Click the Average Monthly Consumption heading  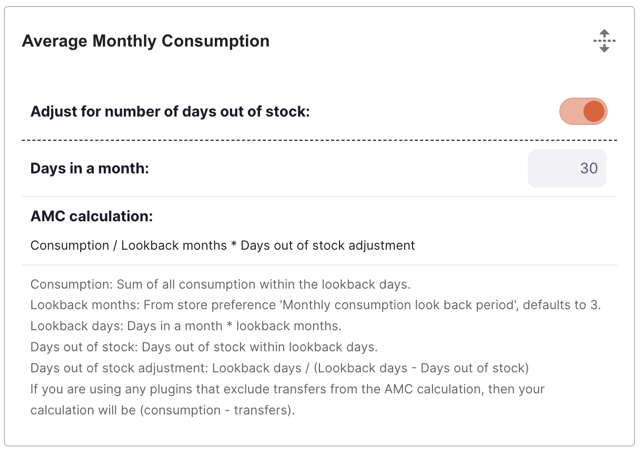145,41
